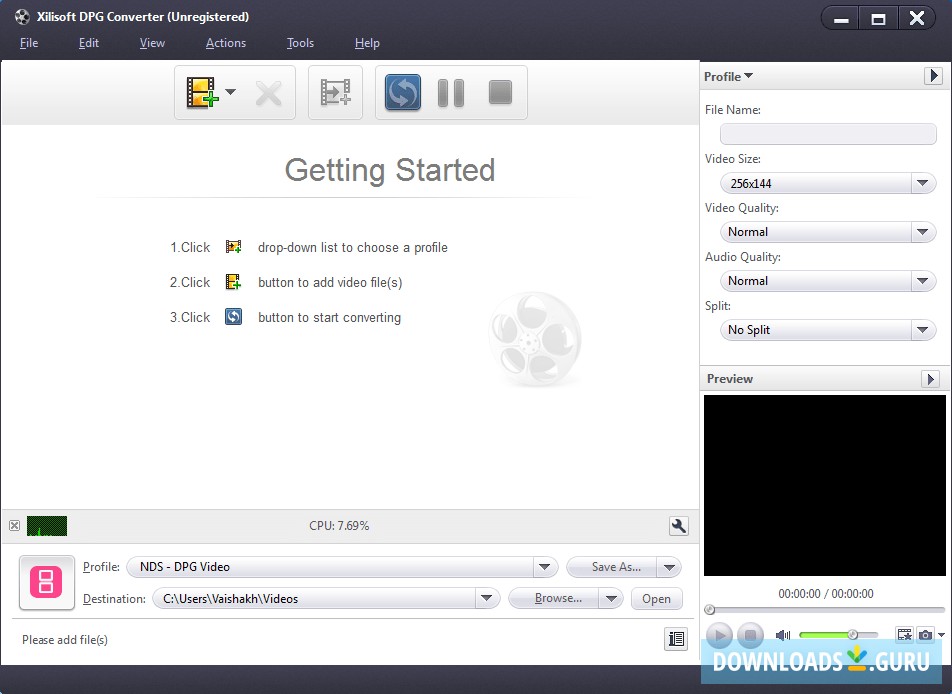Take a snapshot with the camera icon

(925, 635)
